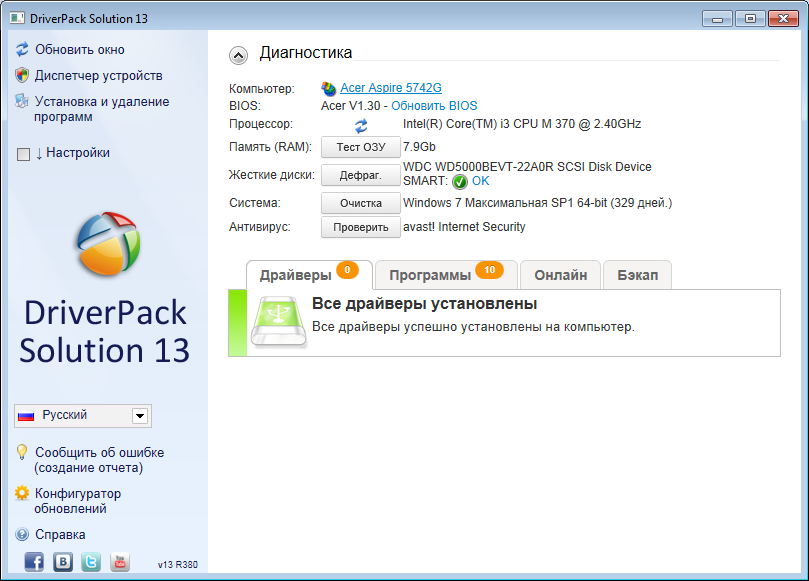Open the VKontakte social icon
The height and width of the screenshot is (581, 809).
coord(63,561)
